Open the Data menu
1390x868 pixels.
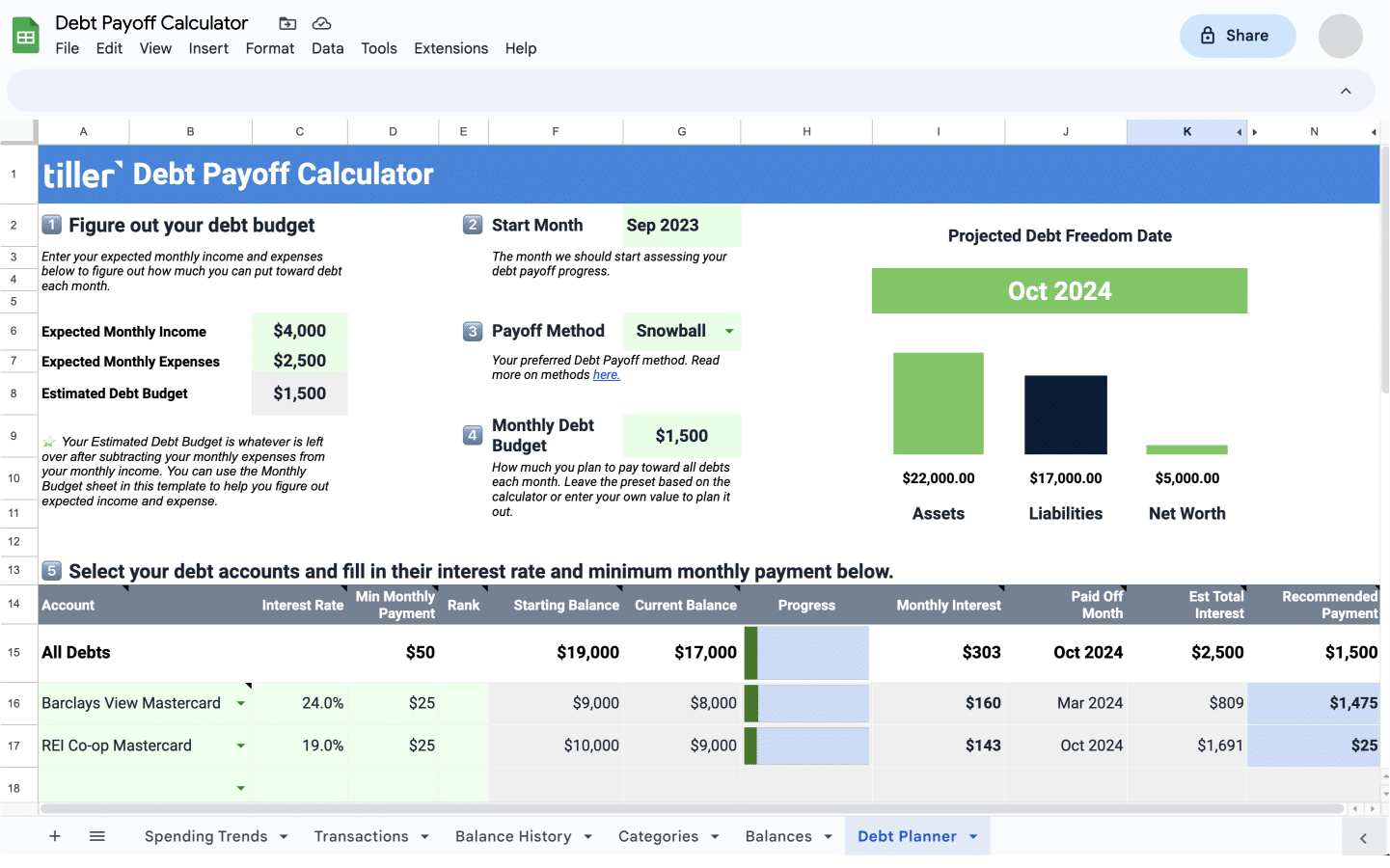point(327,48)
